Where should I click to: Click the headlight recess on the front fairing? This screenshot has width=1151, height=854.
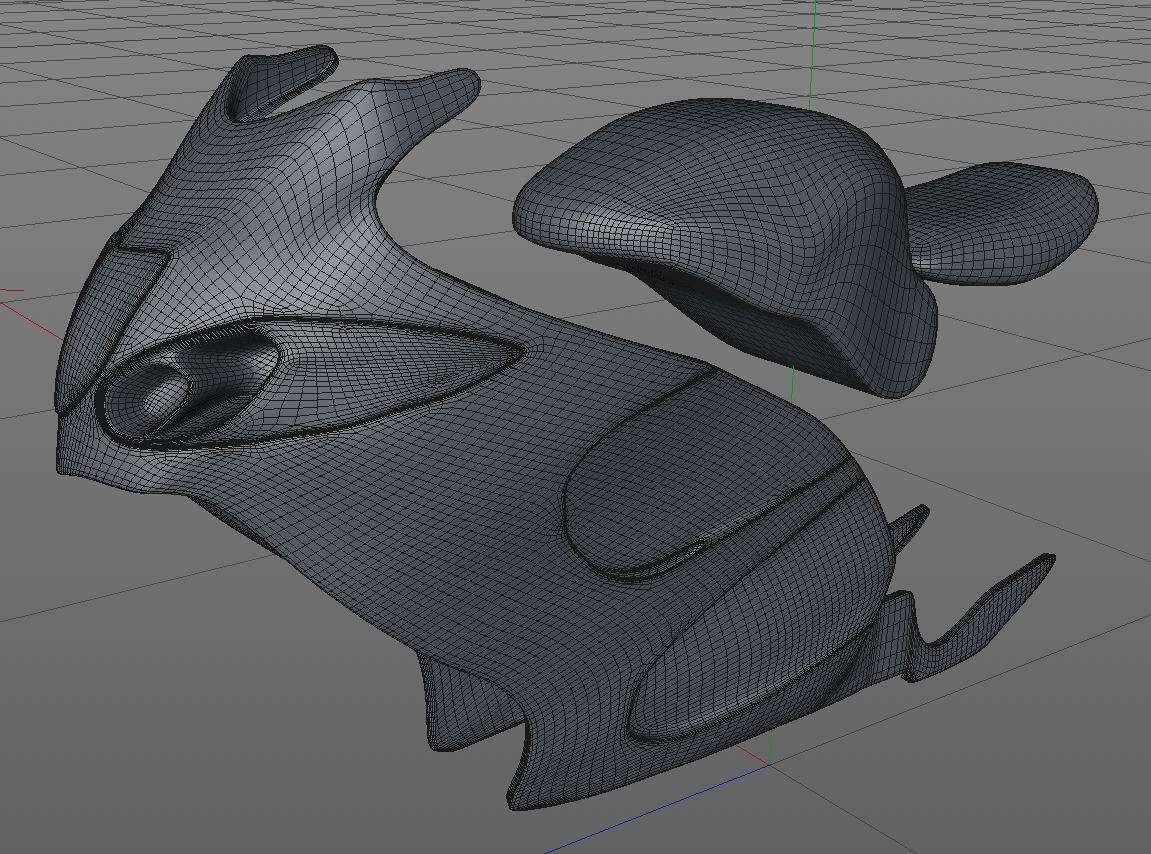click(x=189, y=387)
